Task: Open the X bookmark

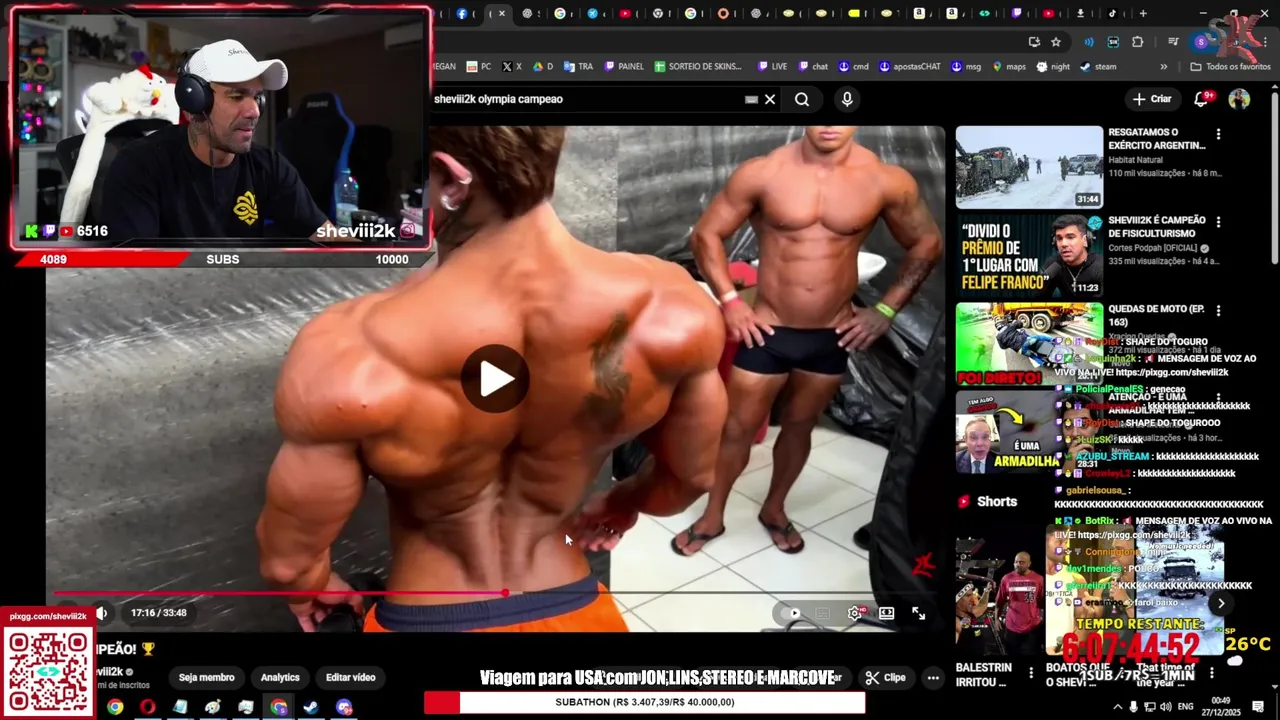Action: [511, 67]
